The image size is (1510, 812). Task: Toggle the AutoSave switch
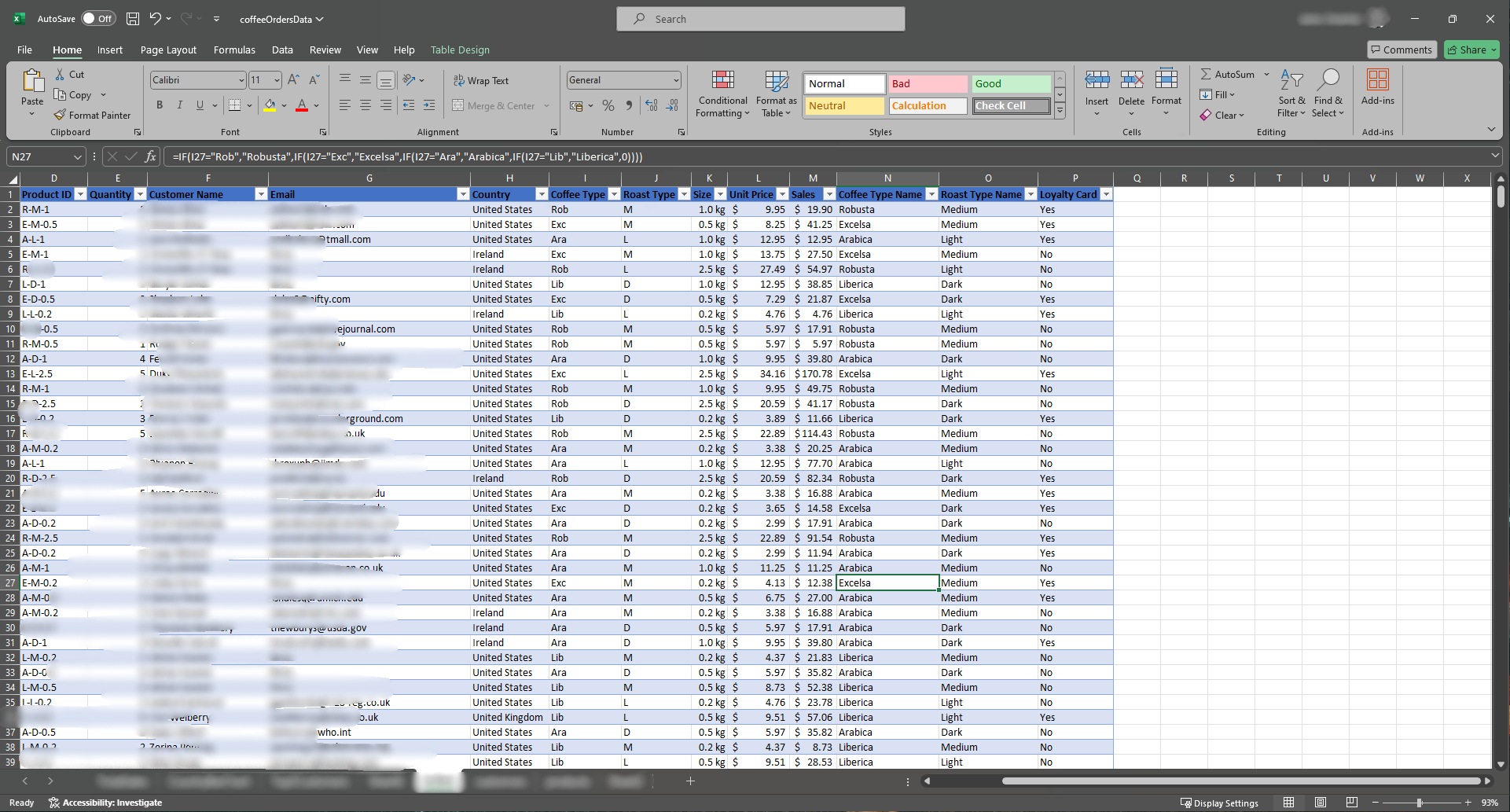[x=99, y=19]
